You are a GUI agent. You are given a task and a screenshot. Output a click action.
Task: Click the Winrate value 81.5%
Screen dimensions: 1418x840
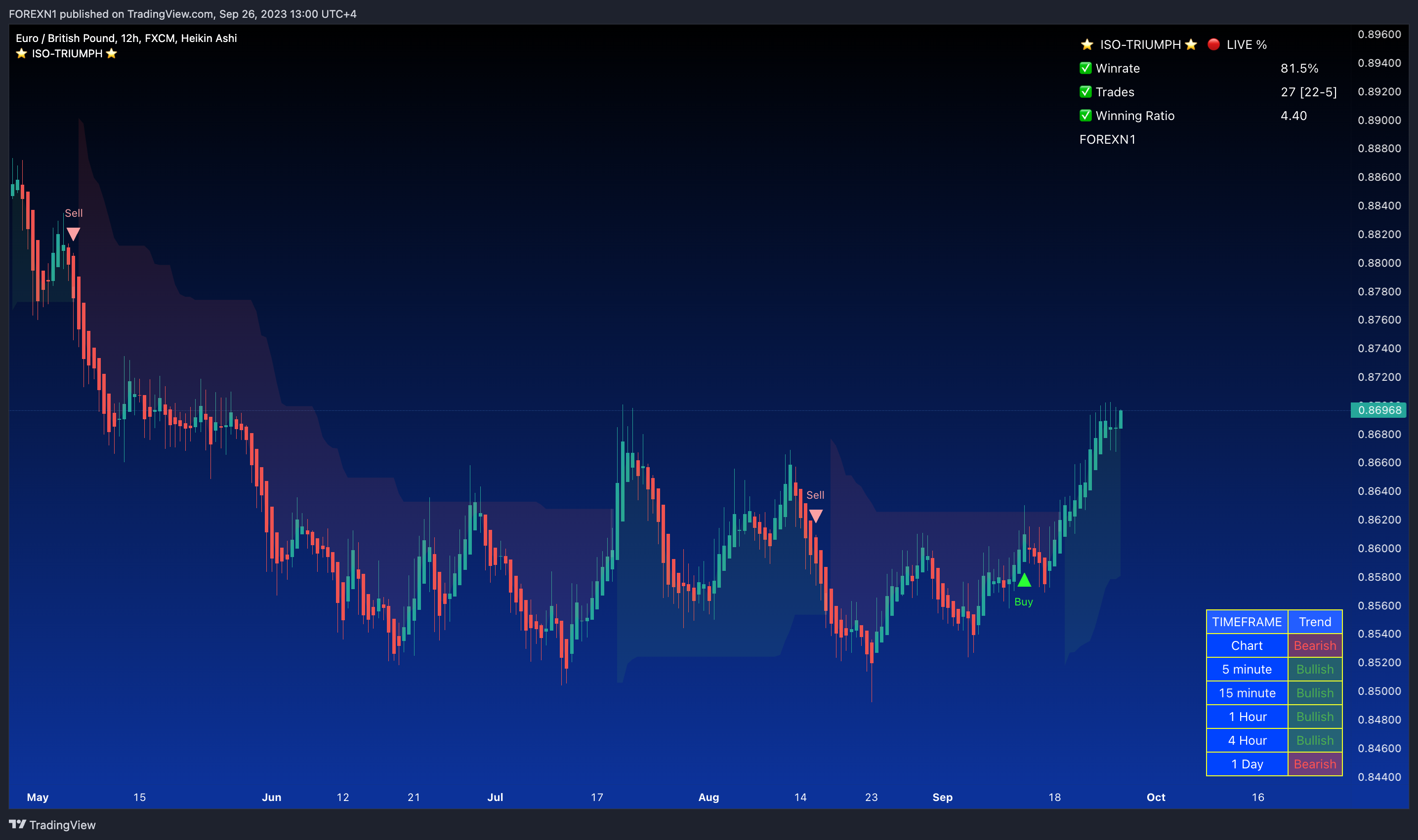coord(1299,68)
